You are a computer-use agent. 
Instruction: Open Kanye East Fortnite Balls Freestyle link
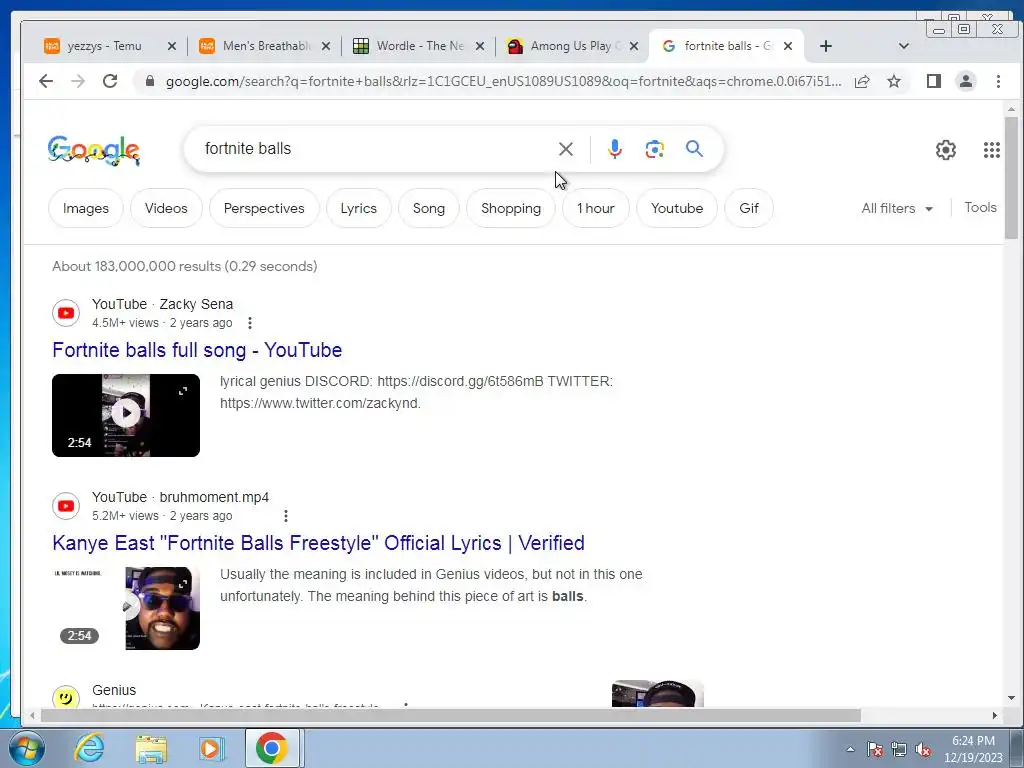318,543
